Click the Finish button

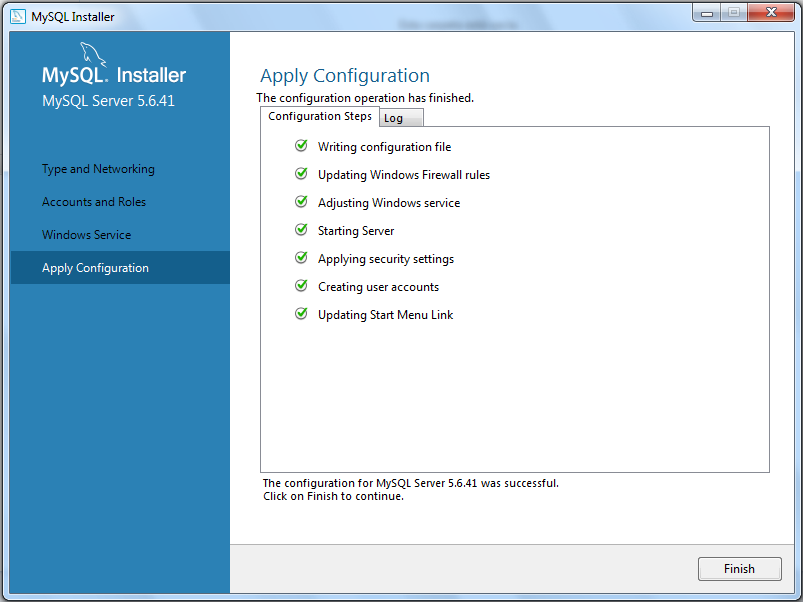(x=739, y=569)
